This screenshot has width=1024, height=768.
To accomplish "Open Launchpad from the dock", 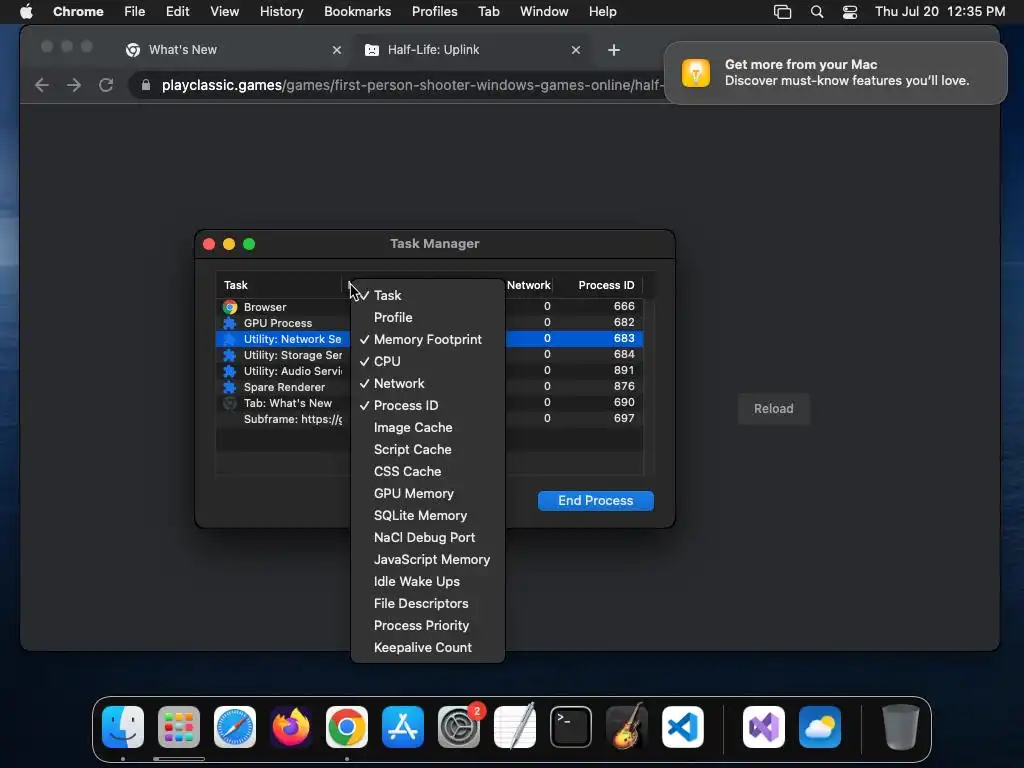I will tap(179, 727).
